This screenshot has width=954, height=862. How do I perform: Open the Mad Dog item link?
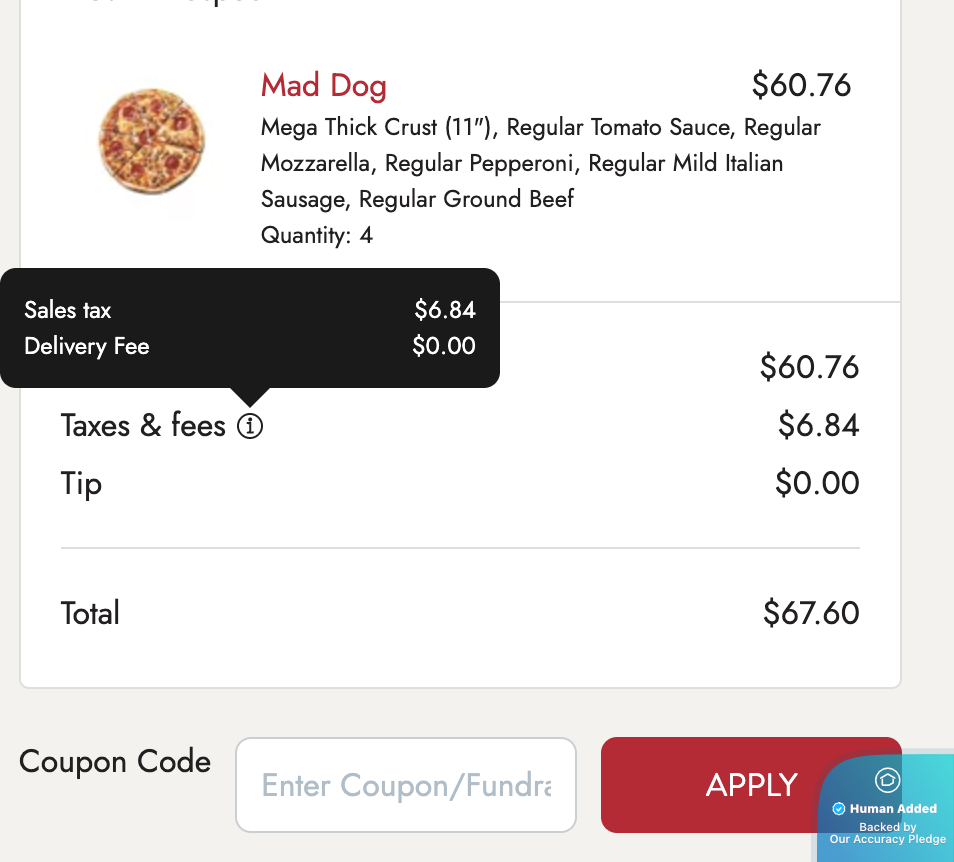[323, 86]
